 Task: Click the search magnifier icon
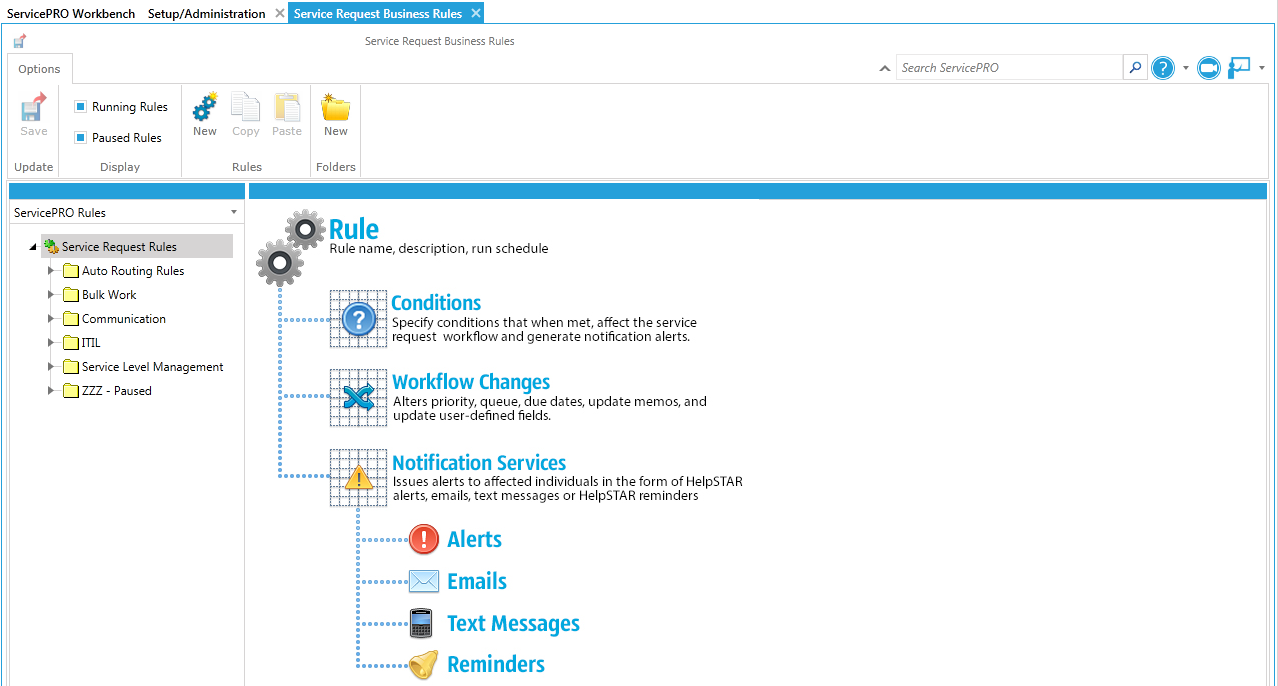coord(1135,68)
